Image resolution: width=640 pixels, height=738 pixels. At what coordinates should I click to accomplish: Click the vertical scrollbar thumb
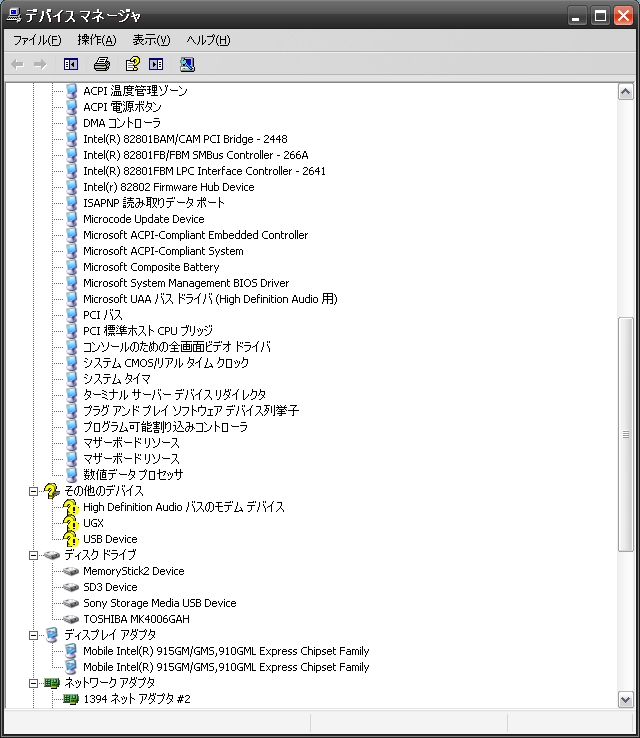click(625, 434)
